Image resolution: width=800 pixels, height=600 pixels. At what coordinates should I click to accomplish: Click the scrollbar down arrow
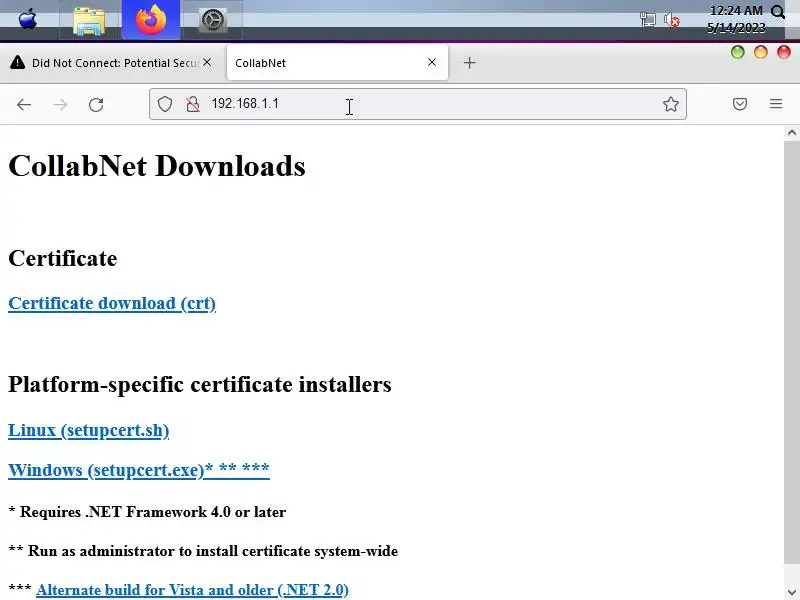click(792, 592)
